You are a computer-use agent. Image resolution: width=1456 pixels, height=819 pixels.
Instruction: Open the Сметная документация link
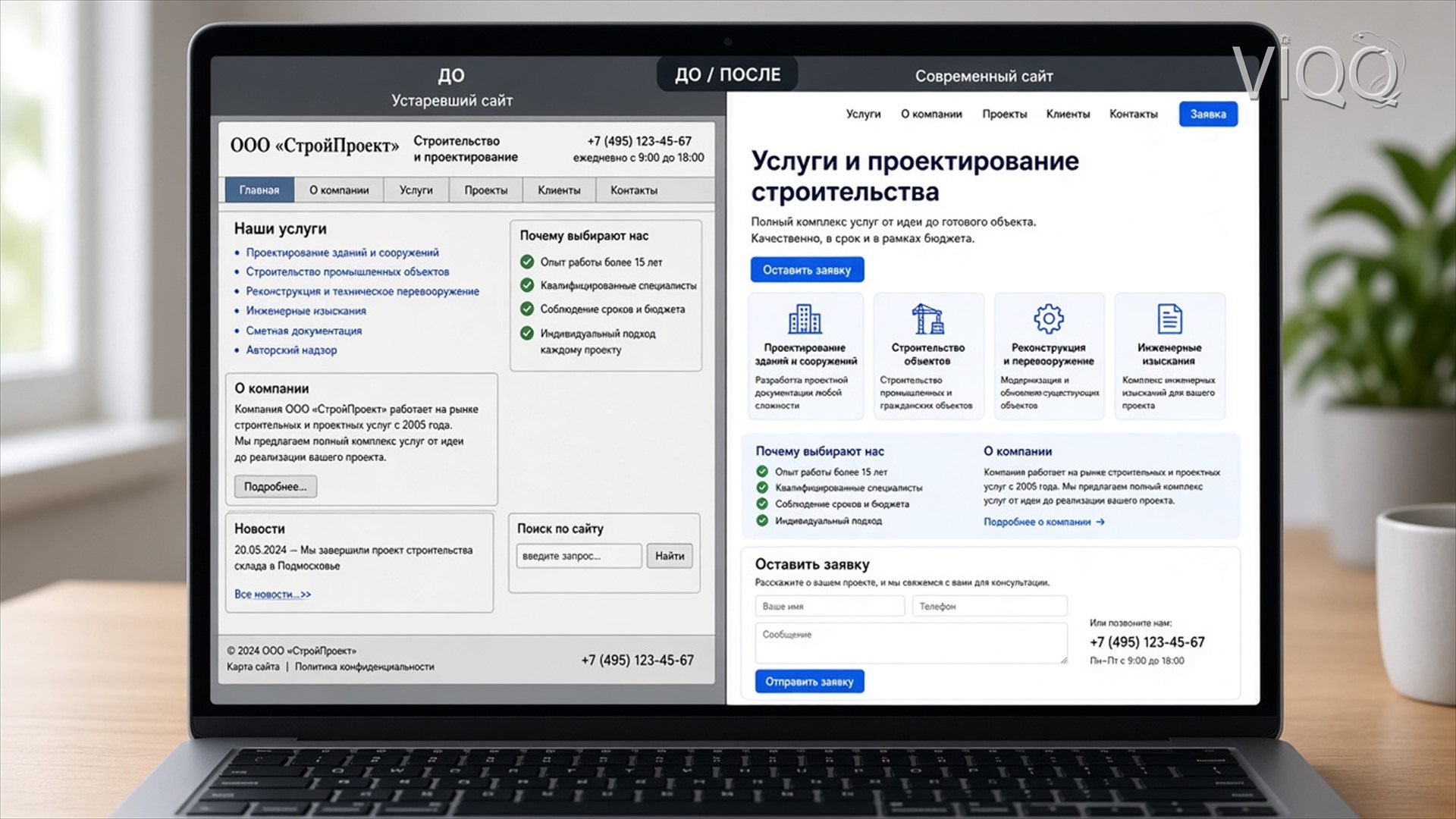click(303, 331)
